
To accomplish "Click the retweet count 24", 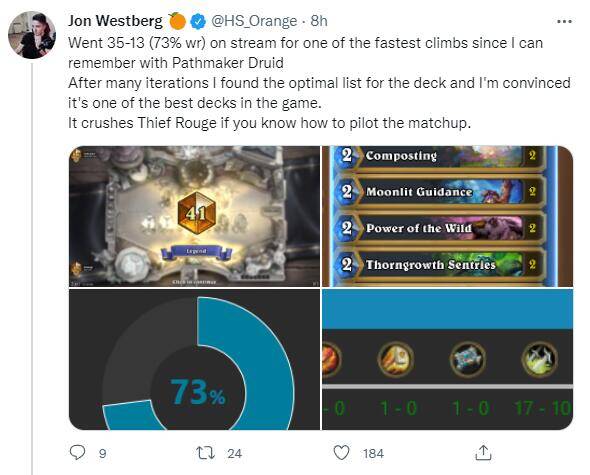I will point(234,453).
